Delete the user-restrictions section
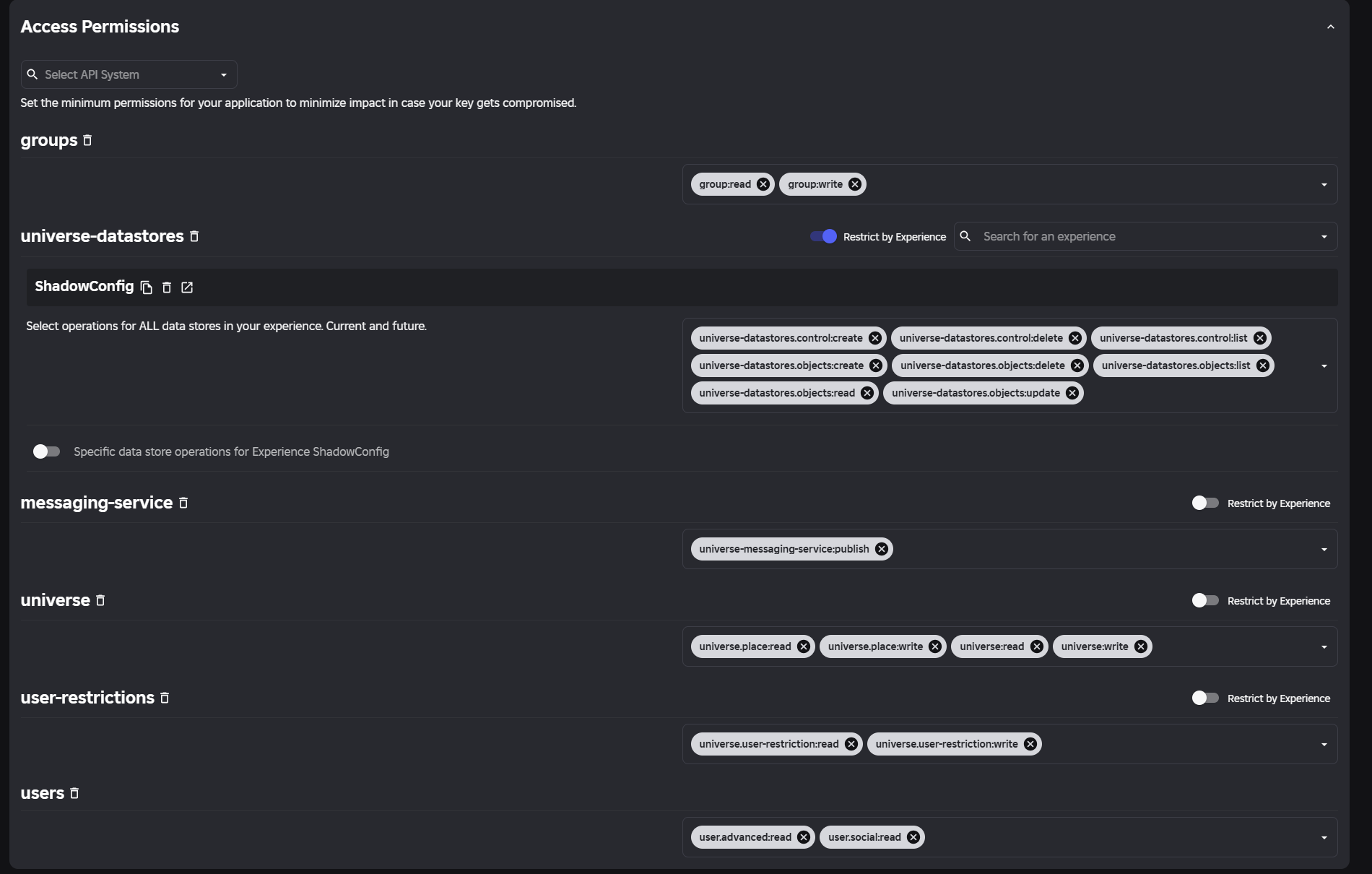The image size is (1372, 874). (165, 698)
